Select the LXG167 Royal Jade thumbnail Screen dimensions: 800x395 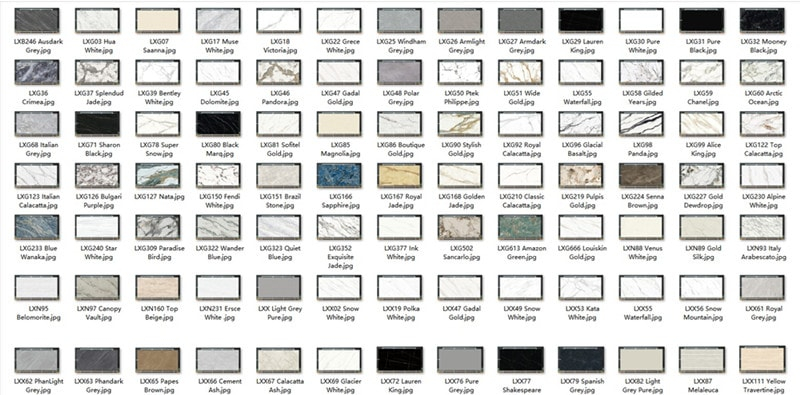[x=399, y=175]
